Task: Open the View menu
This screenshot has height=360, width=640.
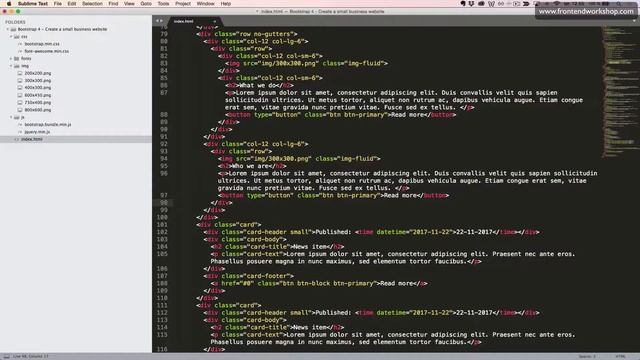Action: (x=129, y=3)
